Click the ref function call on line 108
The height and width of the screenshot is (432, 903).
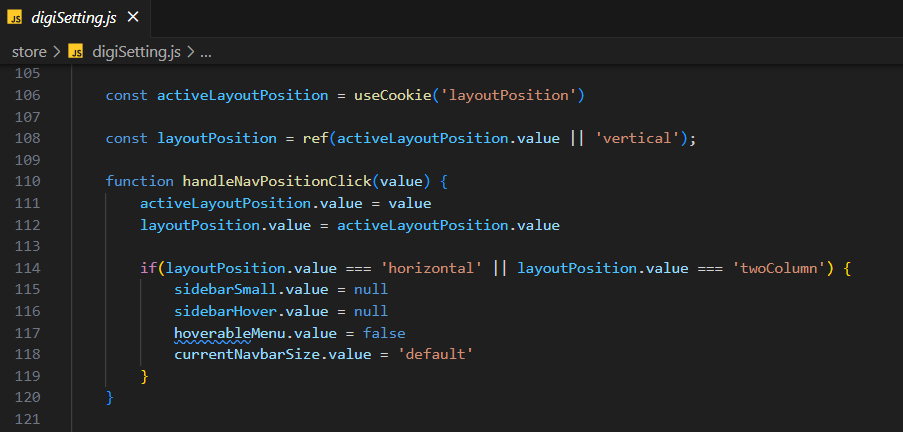[315, 139]
